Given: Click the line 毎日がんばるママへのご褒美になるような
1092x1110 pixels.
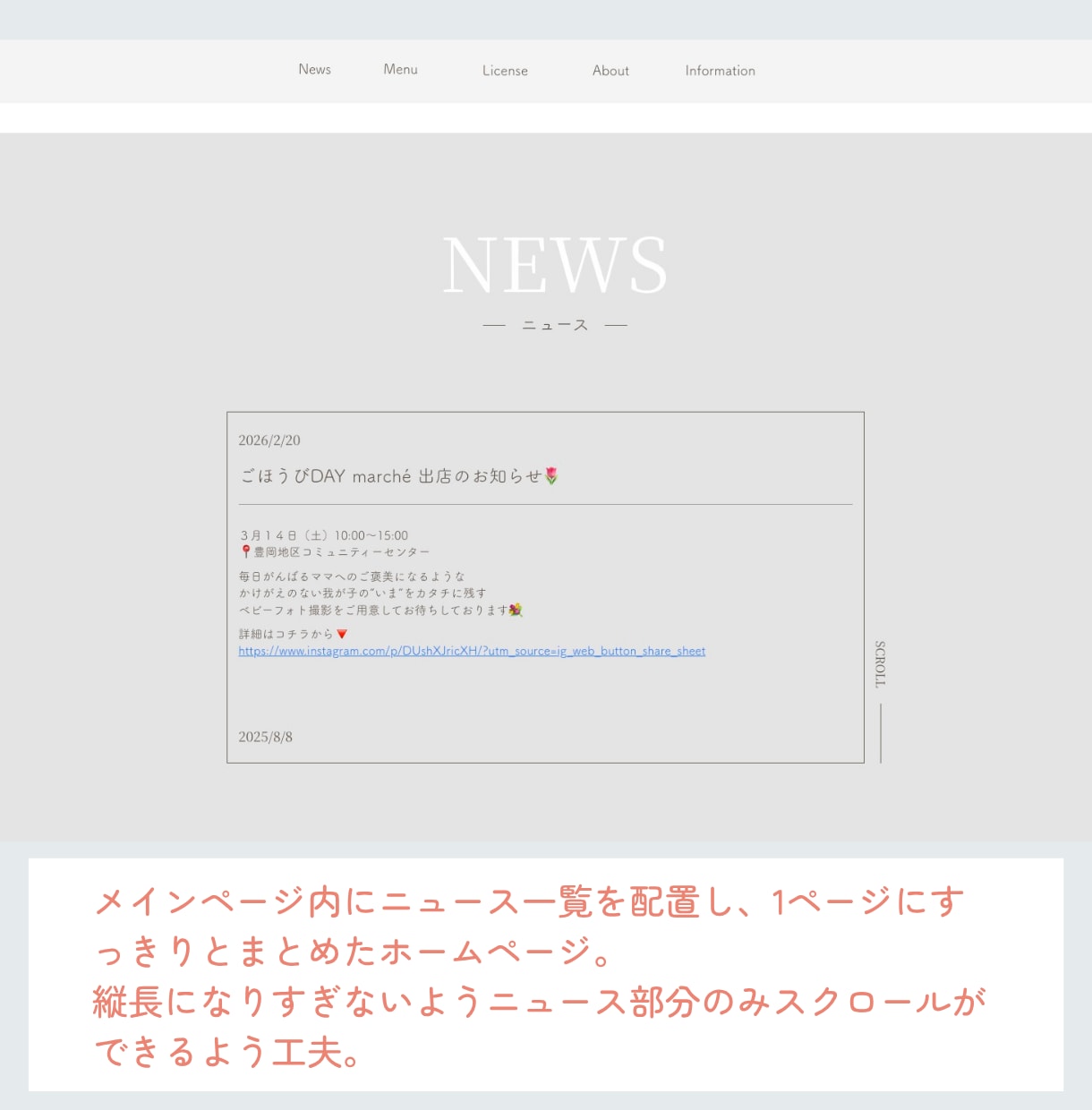Looking at the screenshot, I should pyautogui.click(x=352, y=576).
